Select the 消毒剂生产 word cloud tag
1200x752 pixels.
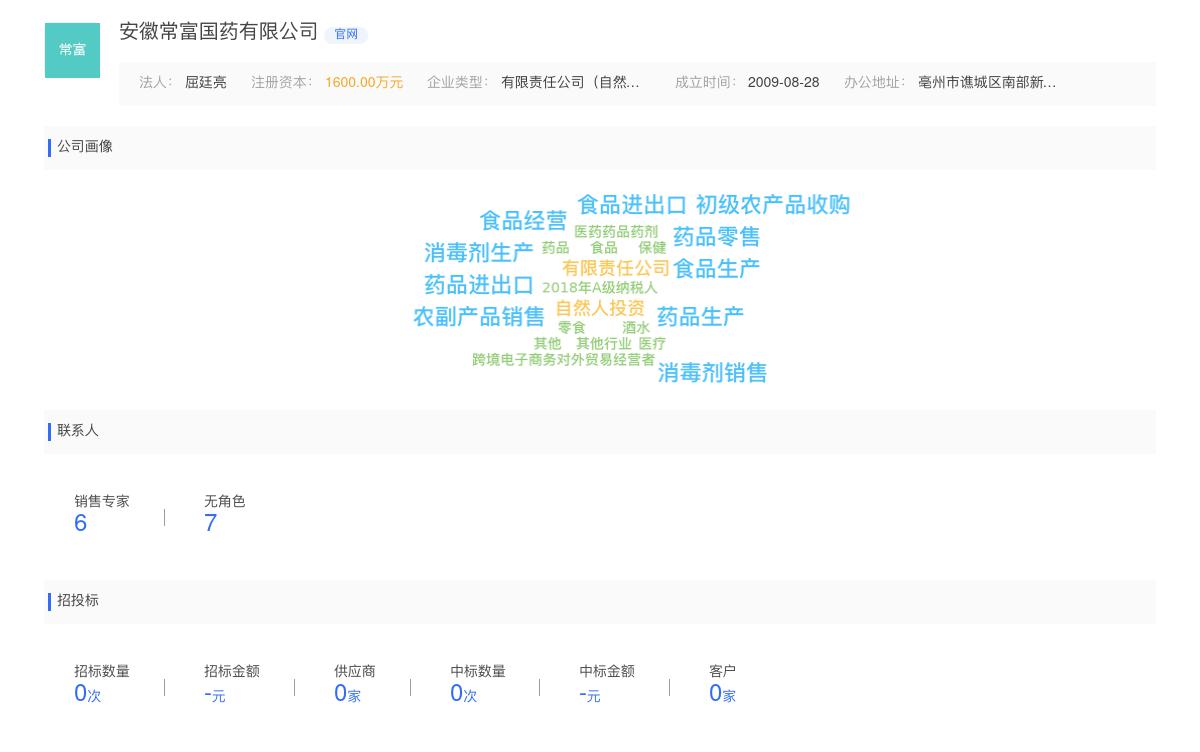[479, 252]
